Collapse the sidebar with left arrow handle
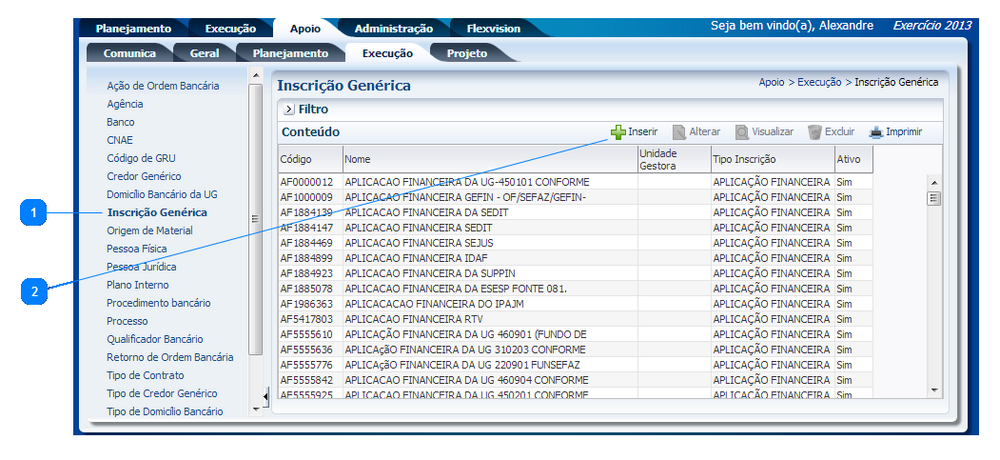This screenshot has width=1000, height=460. click(x=265, y=398)
